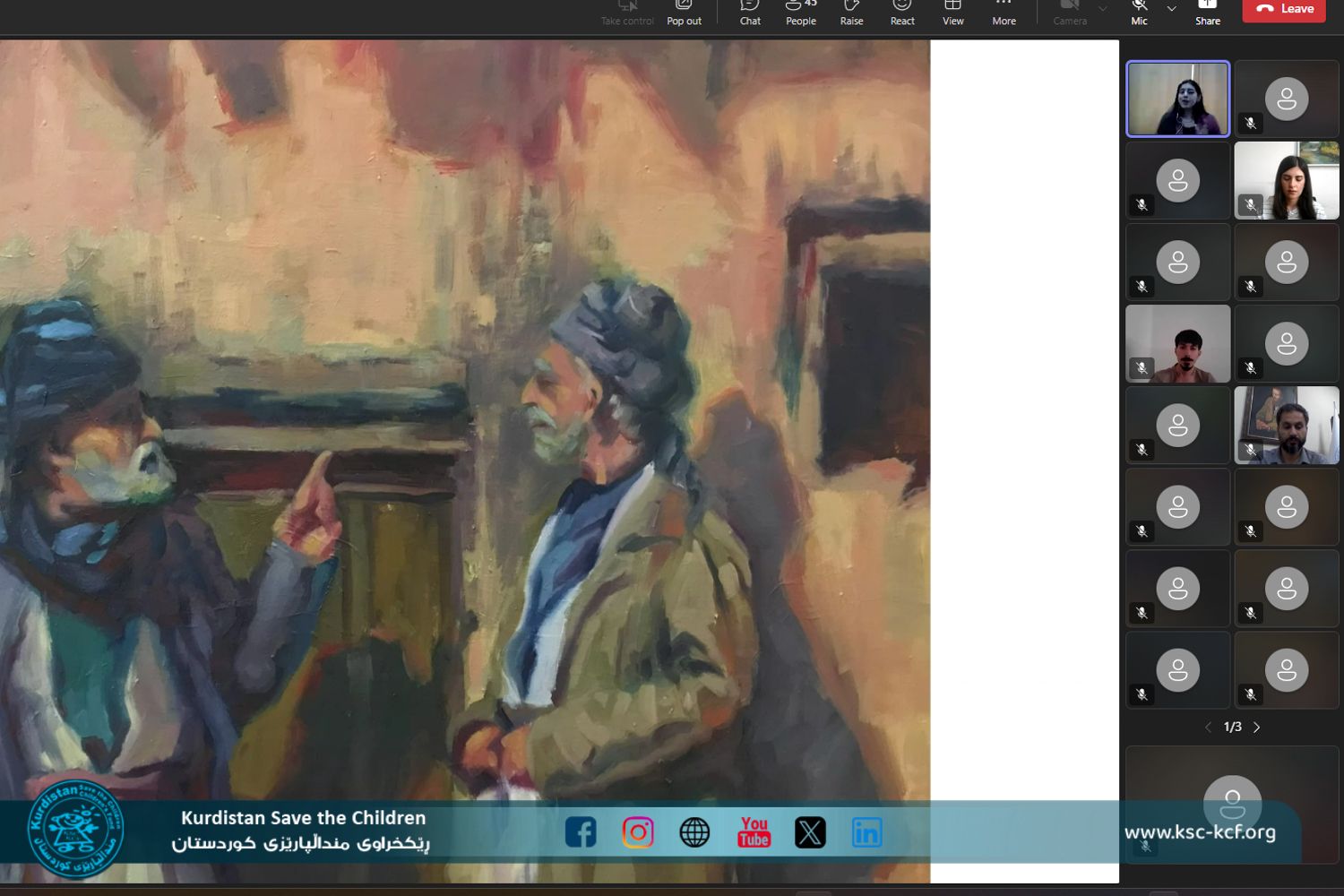The image size is (1344, 896).
Task: Open the More actions menu
Action: tap(1004, 13)
